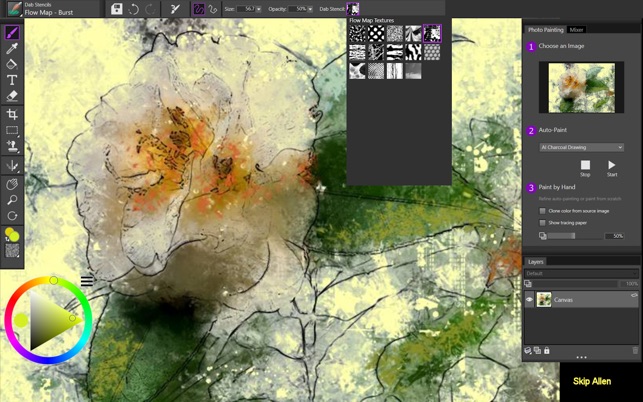Switch to the Mixer tab
This screenshot has height=402, width=643.
click(x=577, y=30)
